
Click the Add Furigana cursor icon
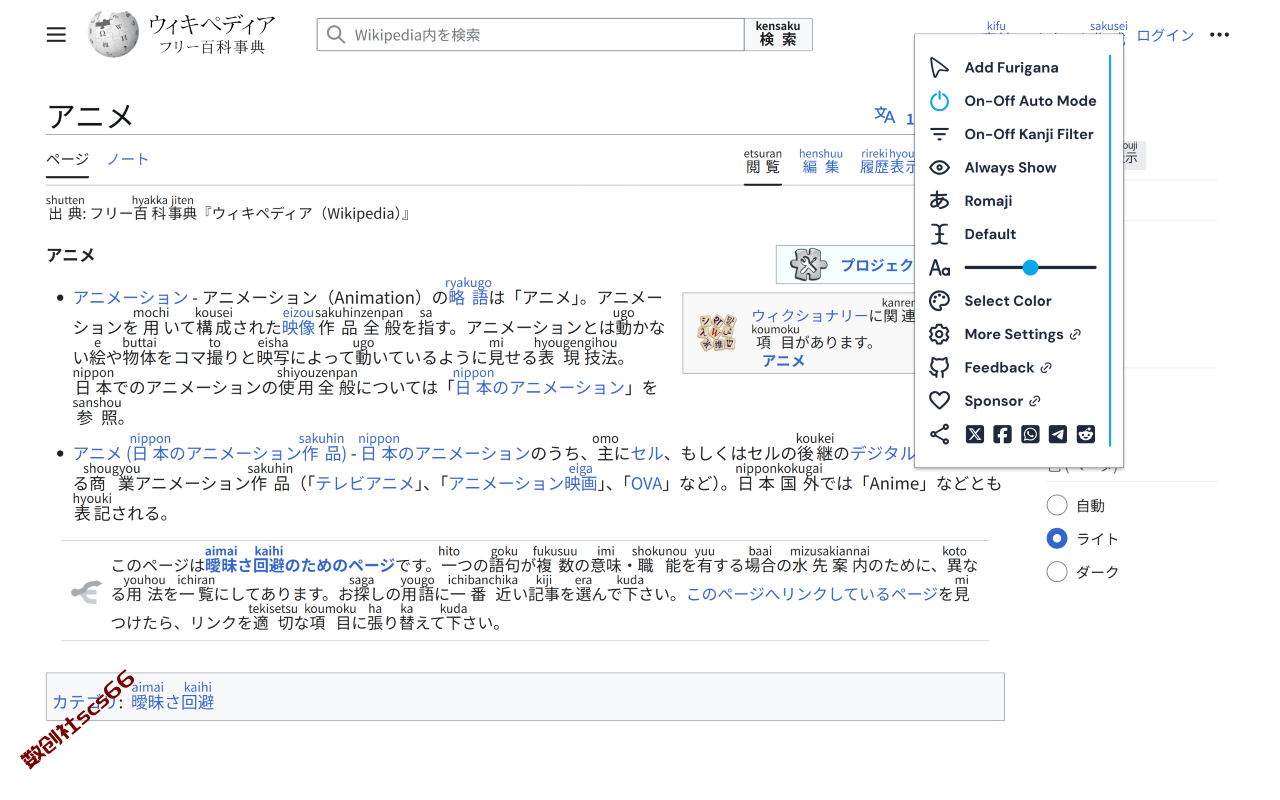[x=939, y=67]
